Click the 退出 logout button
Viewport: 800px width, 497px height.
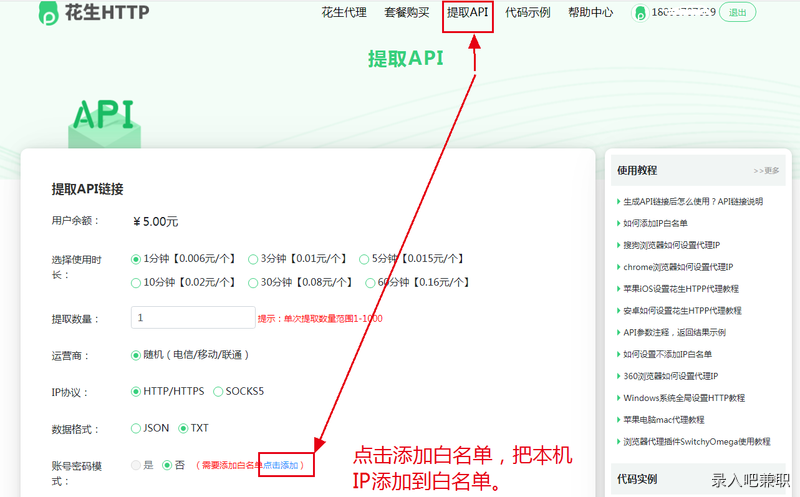click(x=737, y=13)
